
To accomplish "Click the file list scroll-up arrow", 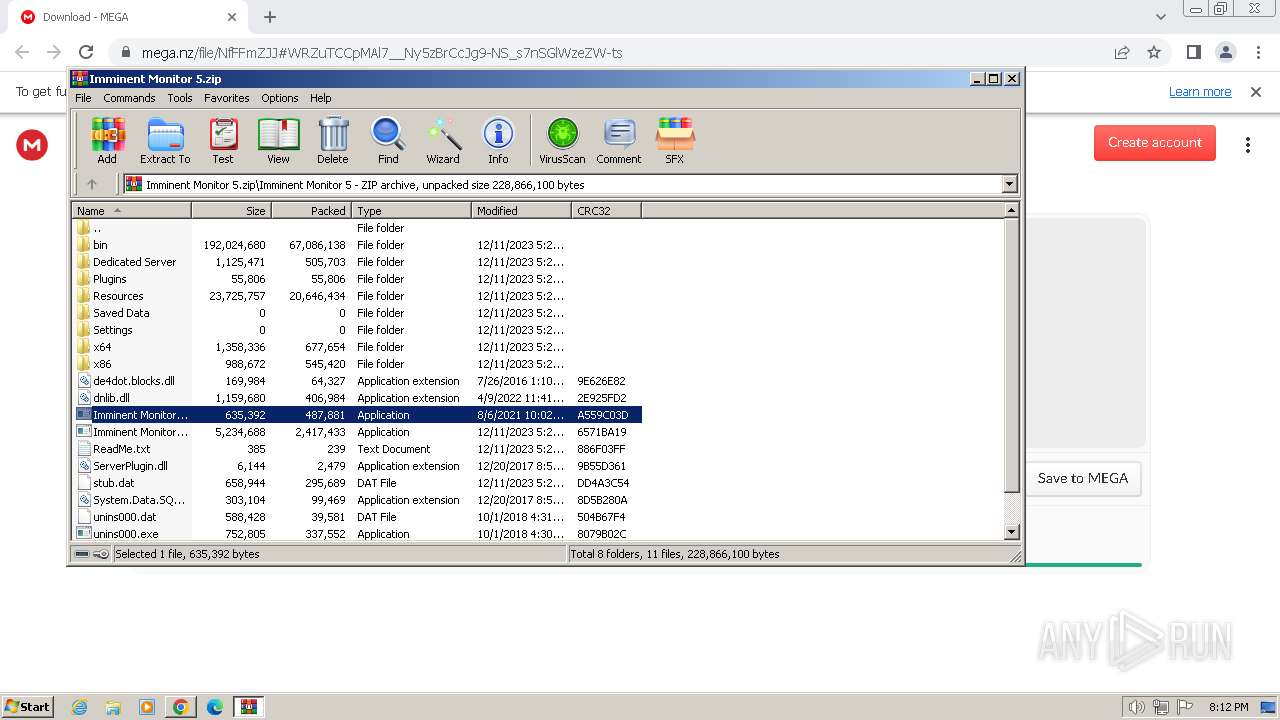I will pos(1011,210).
